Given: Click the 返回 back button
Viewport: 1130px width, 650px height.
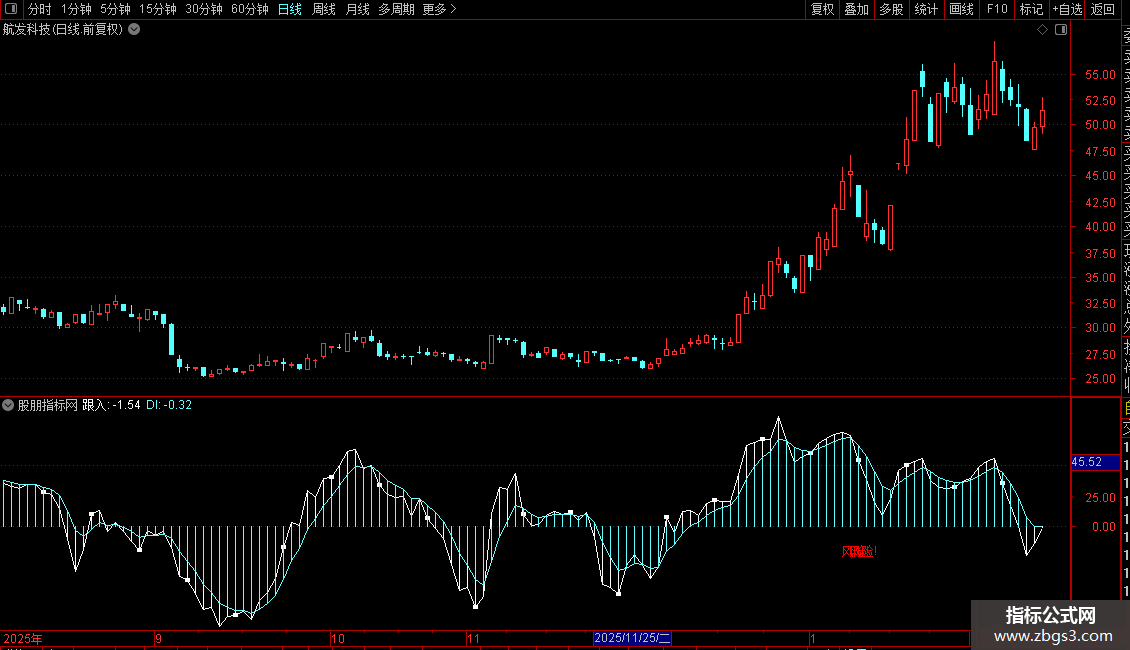Looking at the screenshot, I should point(1103,9).
